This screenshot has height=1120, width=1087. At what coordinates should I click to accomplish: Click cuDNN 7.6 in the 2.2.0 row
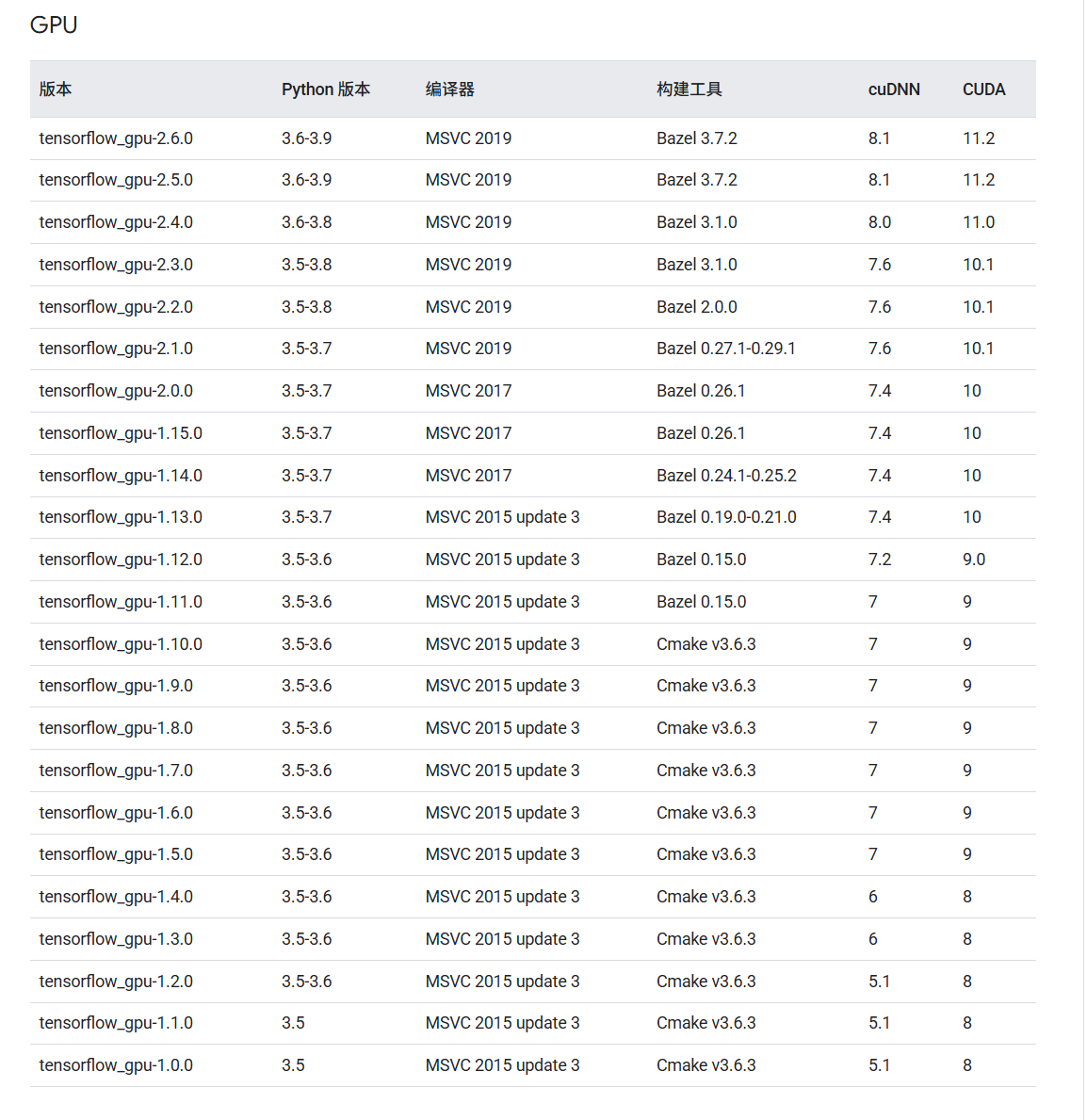coord(879,306)
